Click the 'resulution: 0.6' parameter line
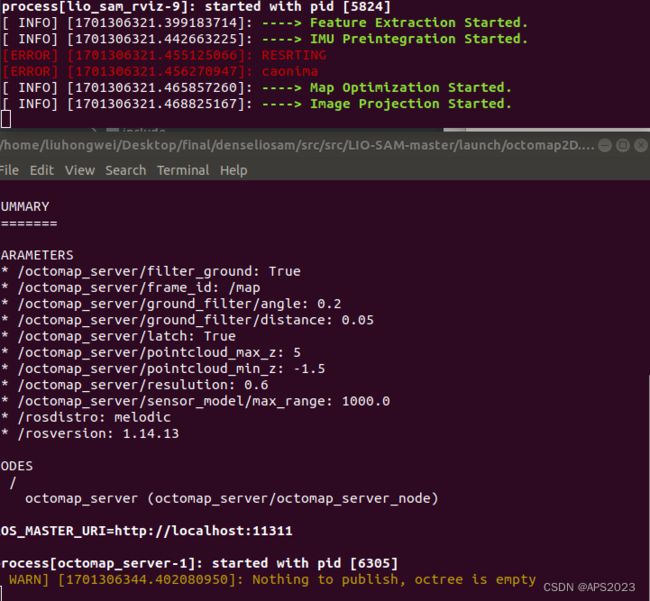Viewport: 650px width, 601px height. pyautogui.click(x=135, y=385)
